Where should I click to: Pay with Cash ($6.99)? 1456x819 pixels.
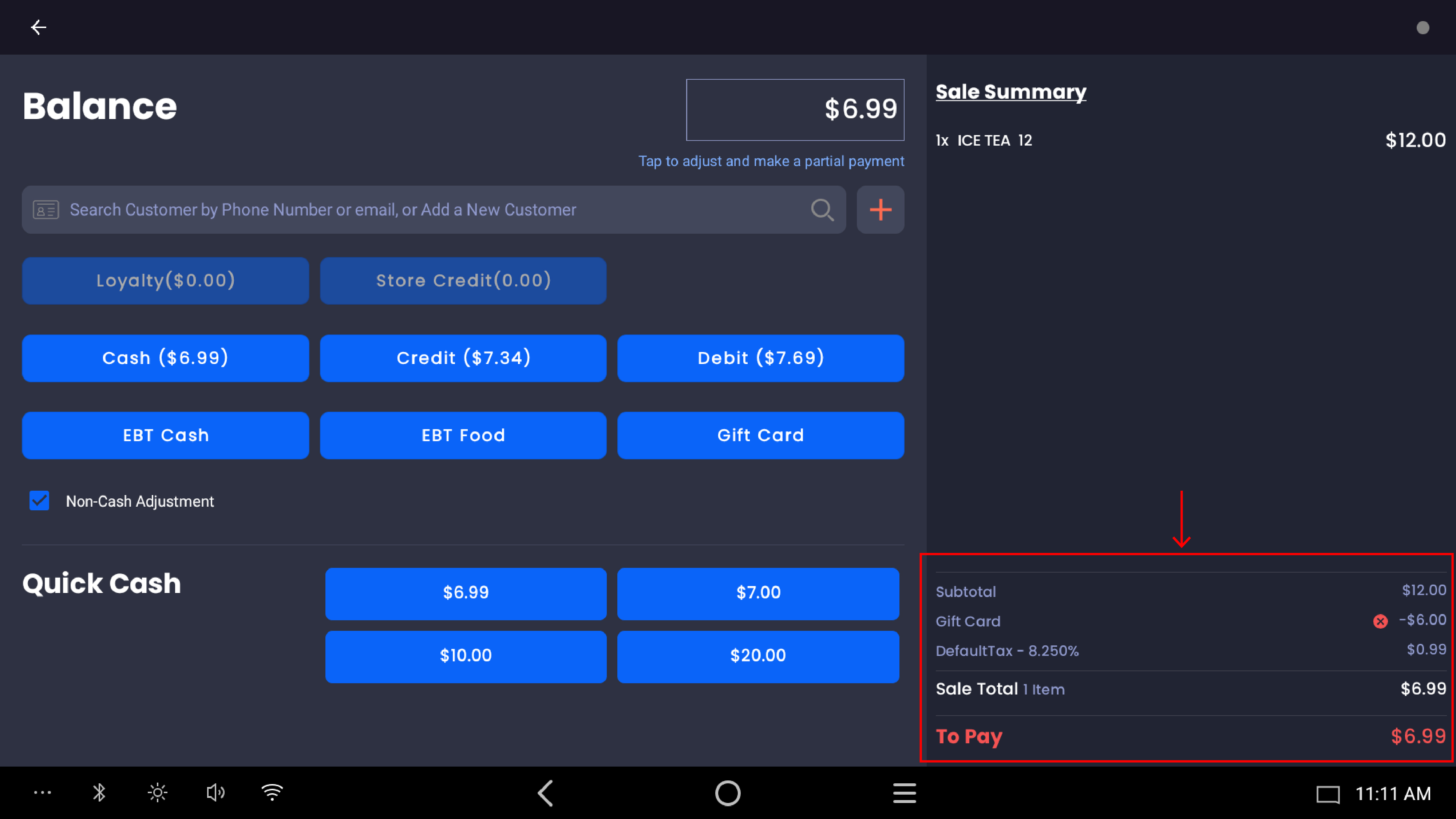coord(165,358)
